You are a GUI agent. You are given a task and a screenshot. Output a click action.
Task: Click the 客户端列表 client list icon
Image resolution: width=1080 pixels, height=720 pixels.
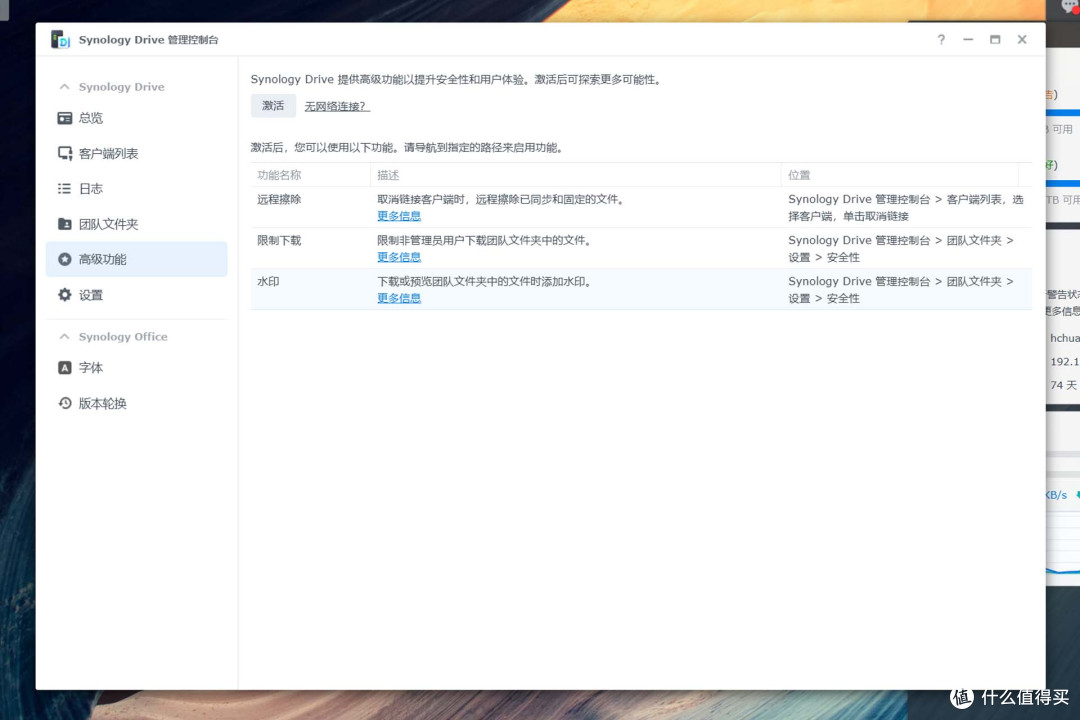coord(65,153)
